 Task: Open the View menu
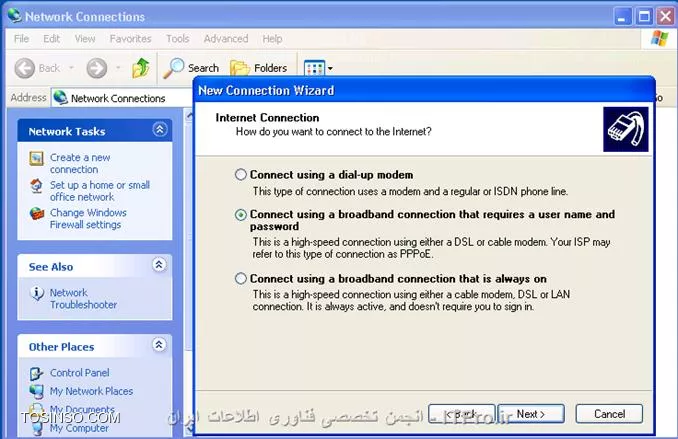click(x=85, y=39)
